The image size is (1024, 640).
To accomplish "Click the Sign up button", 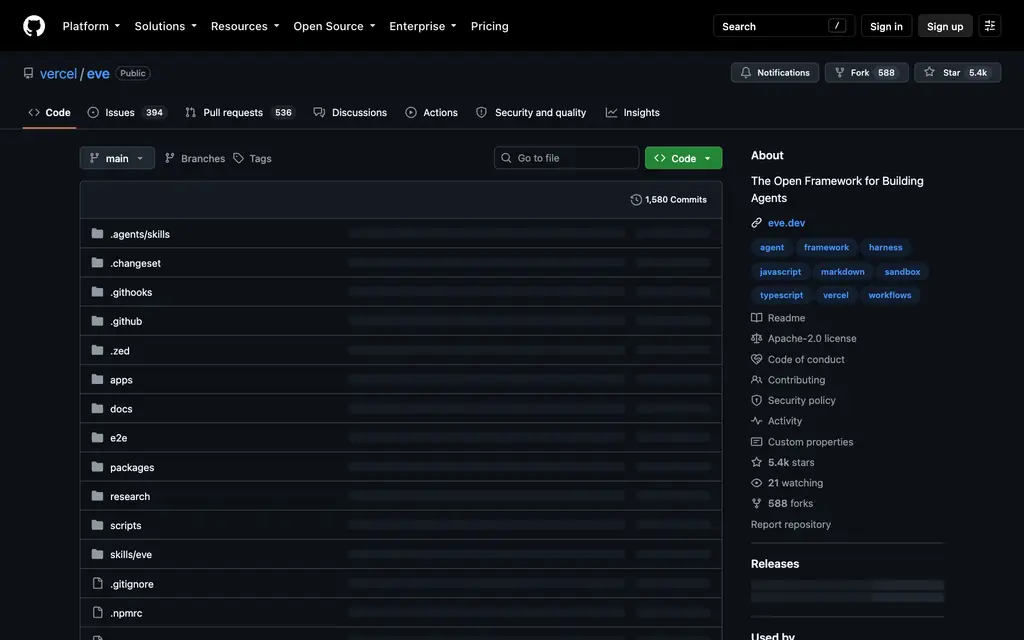I will (945, 26).
